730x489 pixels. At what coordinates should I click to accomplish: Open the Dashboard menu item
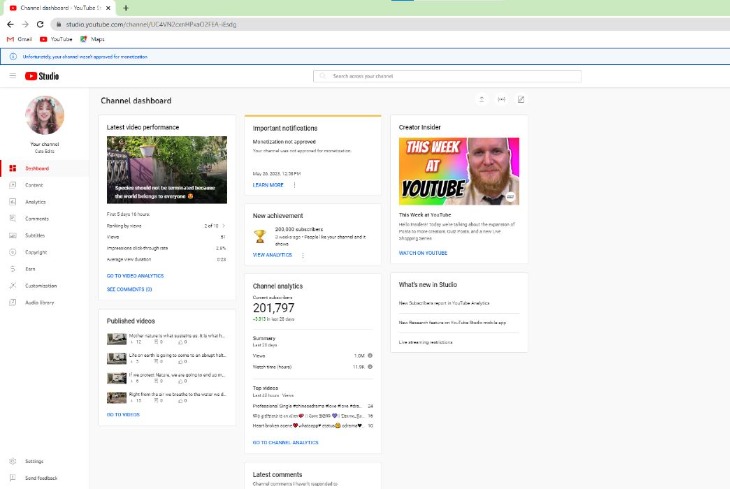(45, 168)
